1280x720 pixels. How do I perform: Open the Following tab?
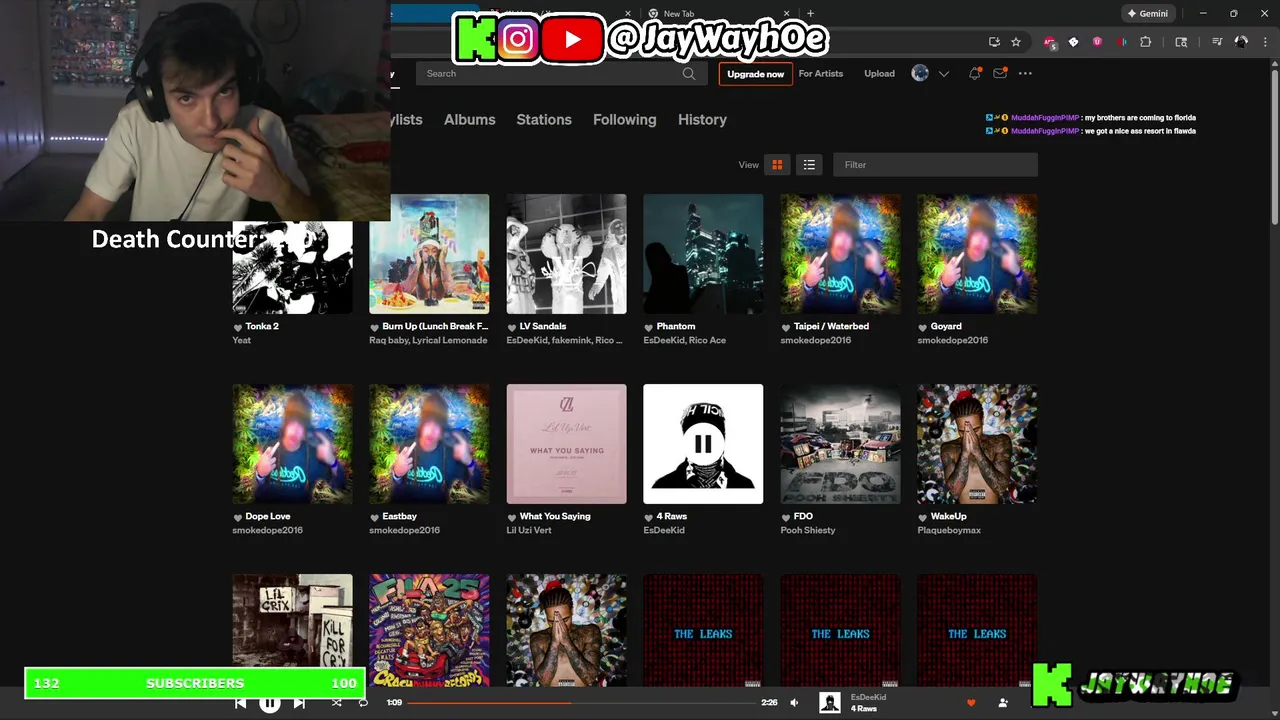click(x=624, y=119)
